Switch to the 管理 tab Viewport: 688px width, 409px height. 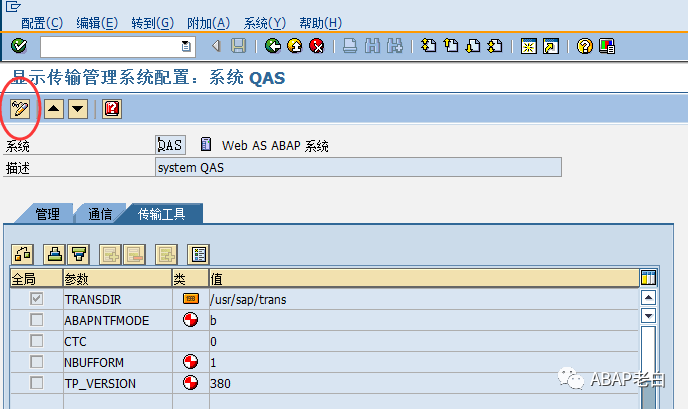[47, 214]
